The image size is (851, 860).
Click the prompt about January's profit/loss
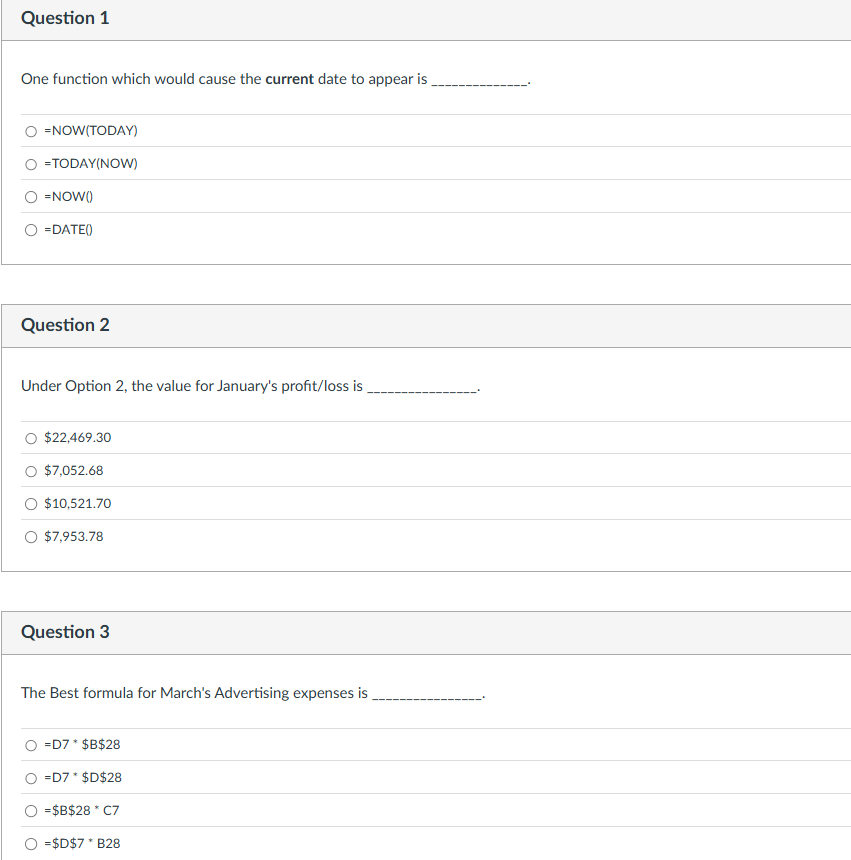250,385
